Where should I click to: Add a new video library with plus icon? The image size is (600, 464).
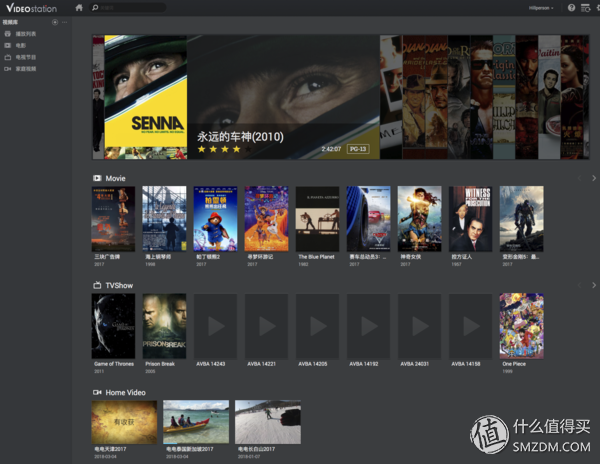(55, 22)
